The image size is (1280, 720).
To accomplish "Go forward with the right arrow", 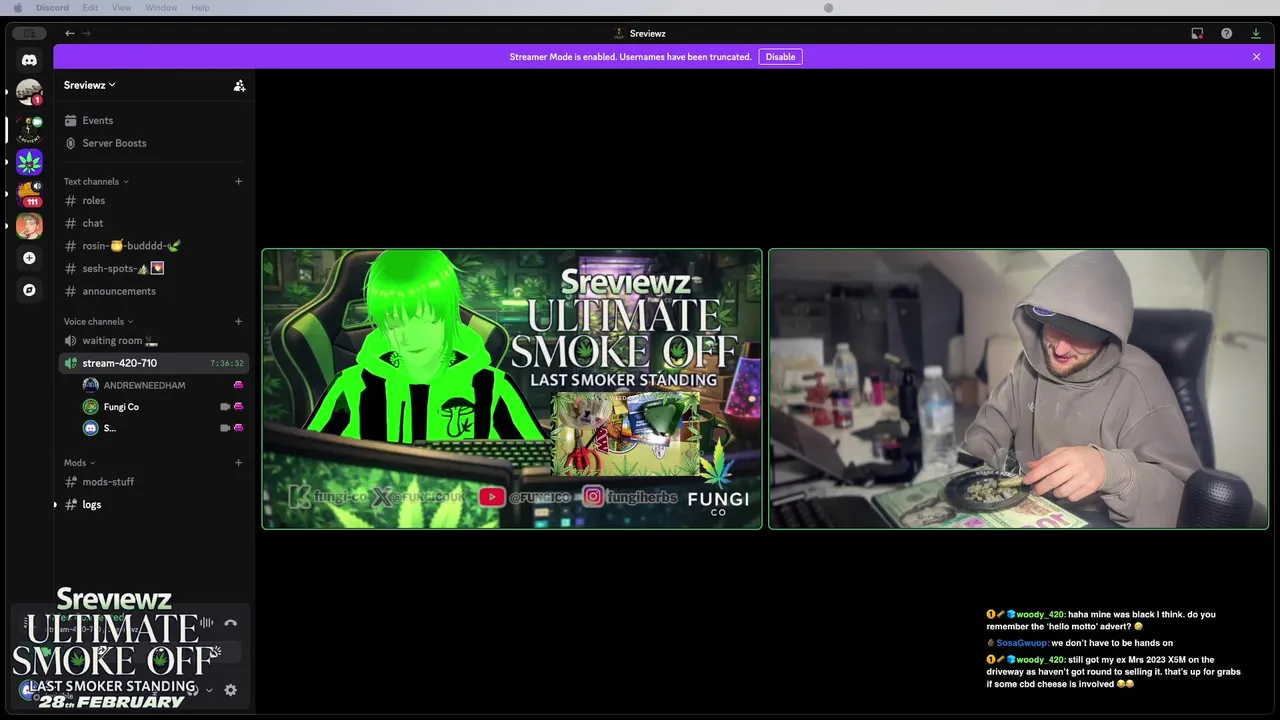I will tap(86, 33).
